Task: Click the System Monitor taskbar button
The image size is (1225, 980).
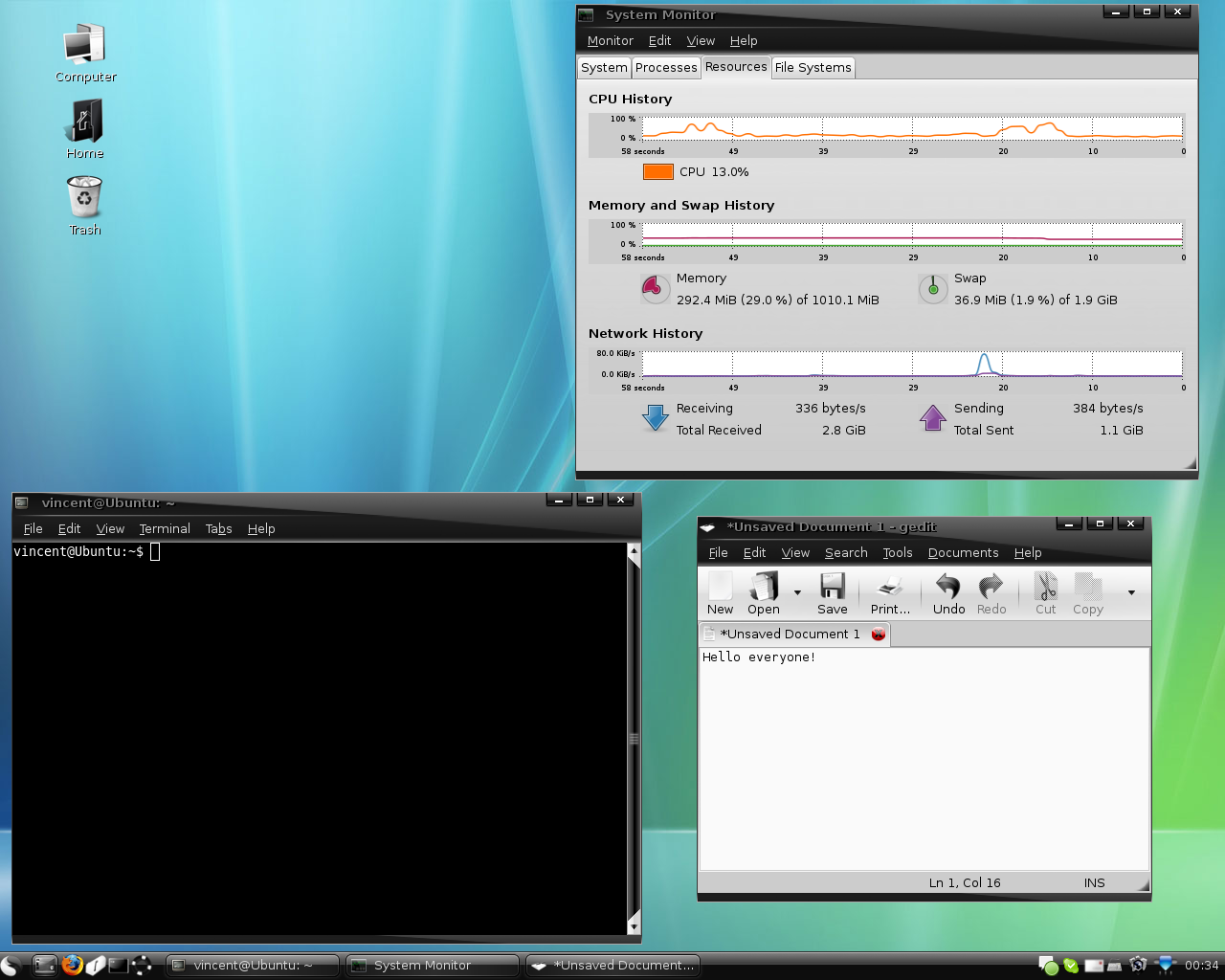Action: click(433, 966)
